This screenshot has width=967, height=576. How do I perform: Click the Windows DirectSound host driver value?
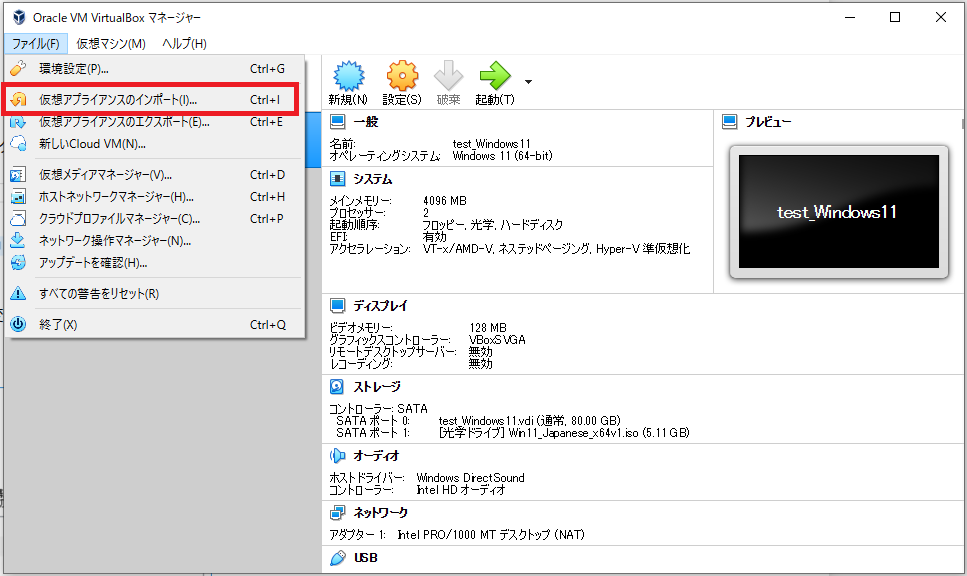click(471, 477)
